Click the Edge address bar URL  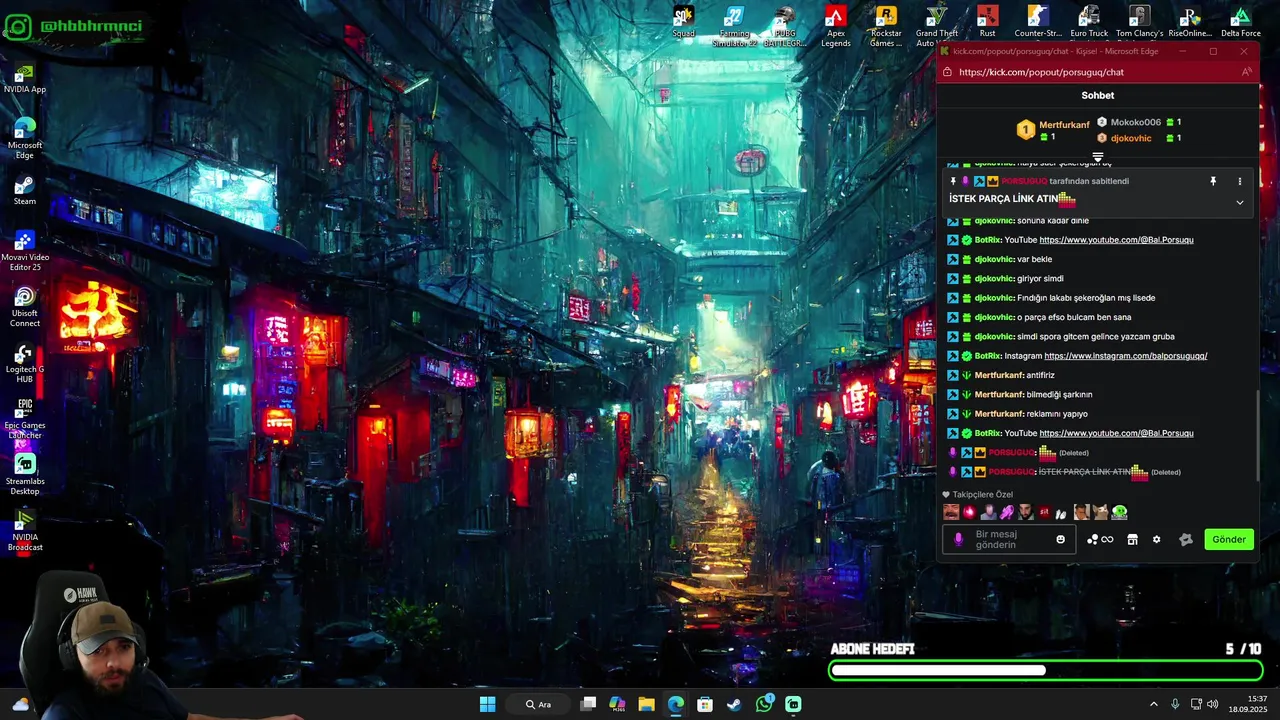[1041, 72]
